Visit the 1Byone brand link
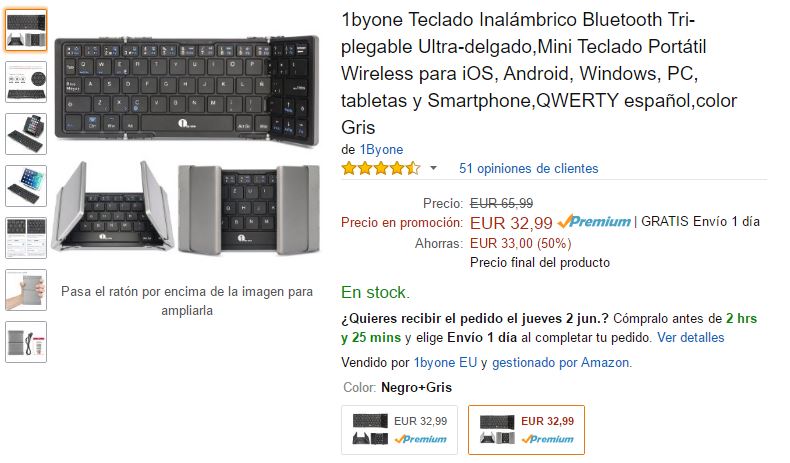 tap(381, 149)
